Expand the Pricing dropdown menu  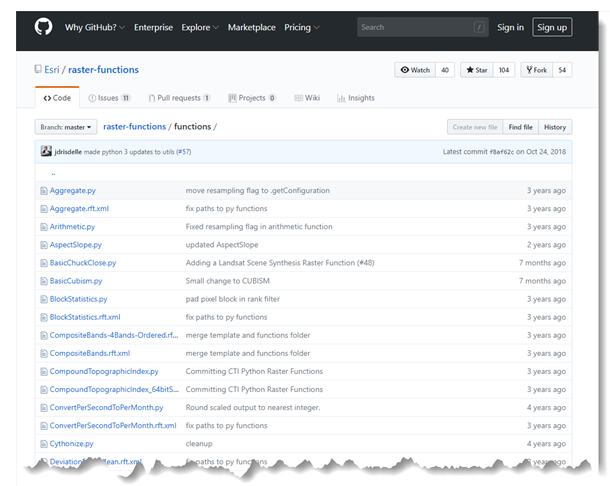point(301,27)
